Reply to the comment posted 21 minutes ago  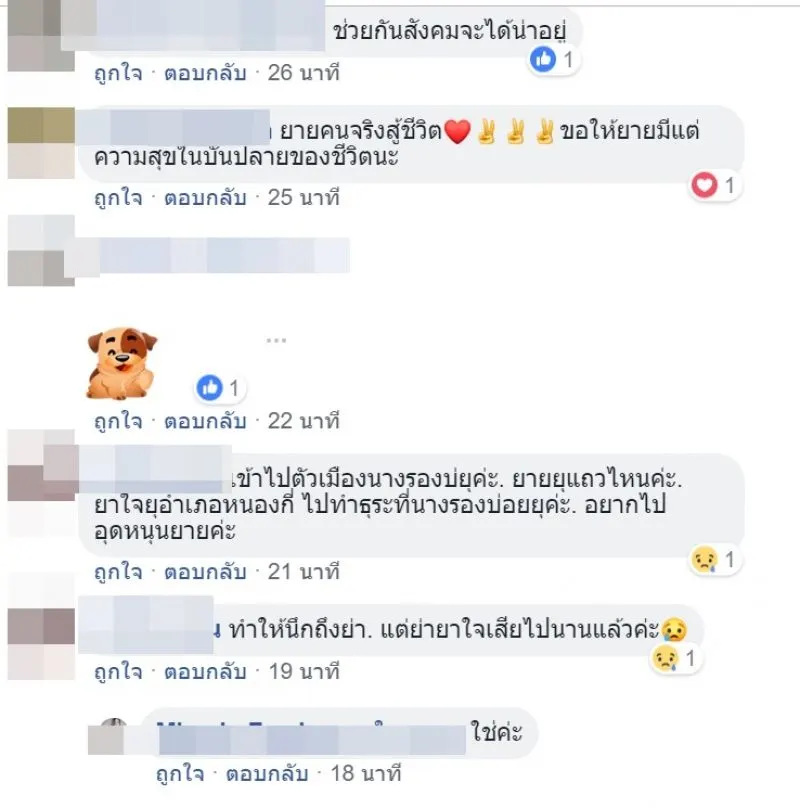pos(205,572)
